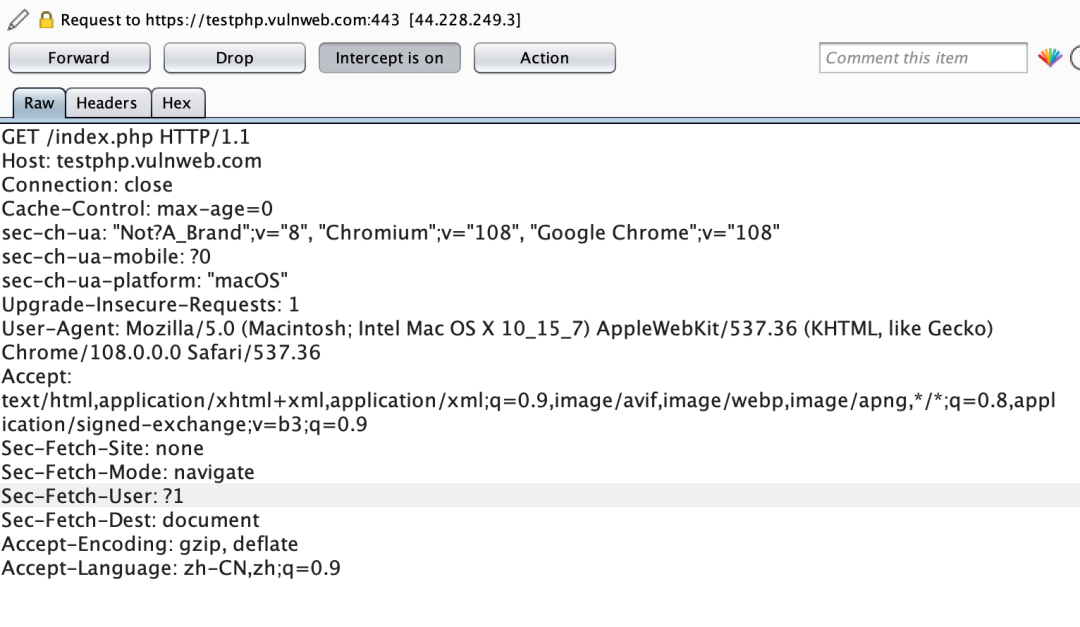Click the yellow HTTPS lock icon
1080x627 pixels.
46,20
